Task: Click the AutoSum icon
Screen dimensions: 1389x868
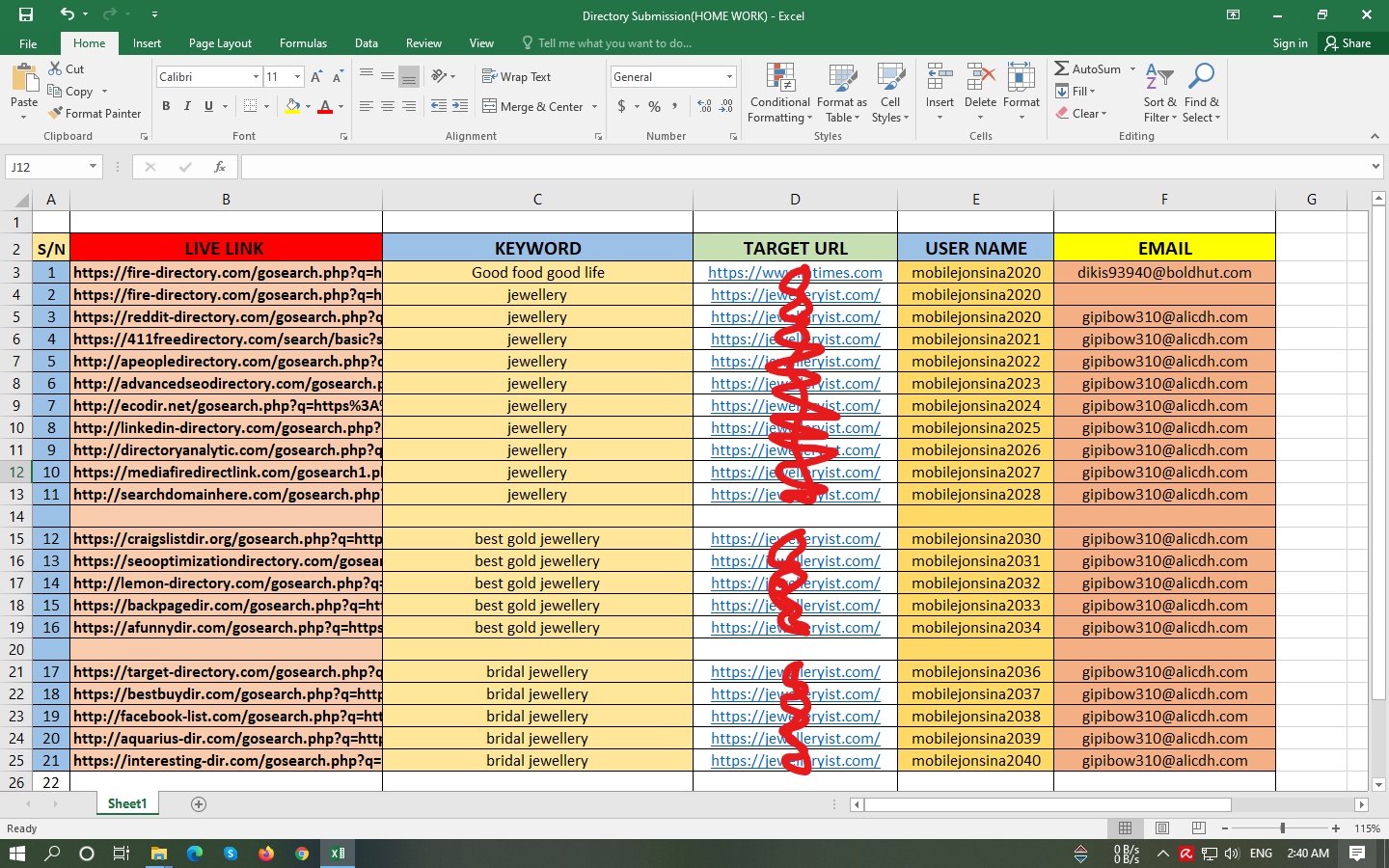Action: [1062, 69]
